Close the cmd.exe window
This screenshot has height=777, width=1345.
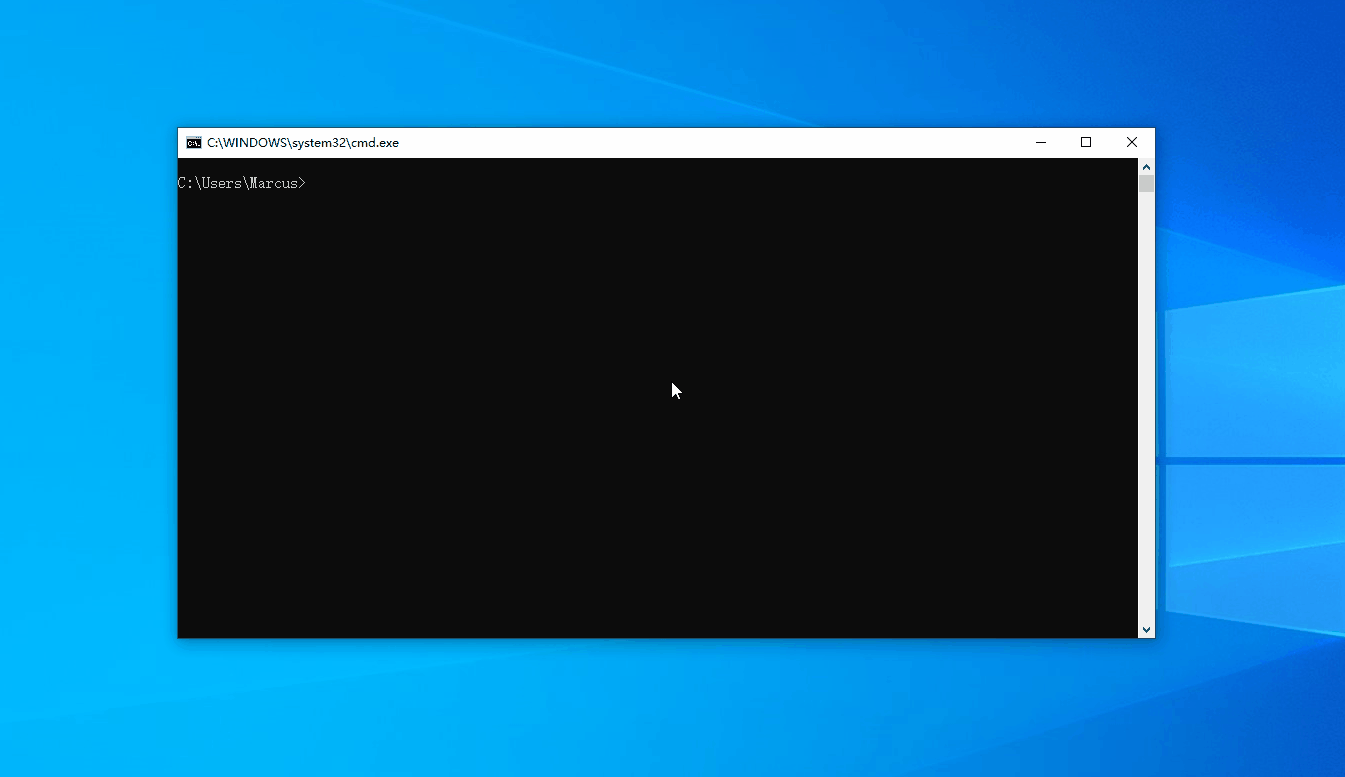point(1132,143)
